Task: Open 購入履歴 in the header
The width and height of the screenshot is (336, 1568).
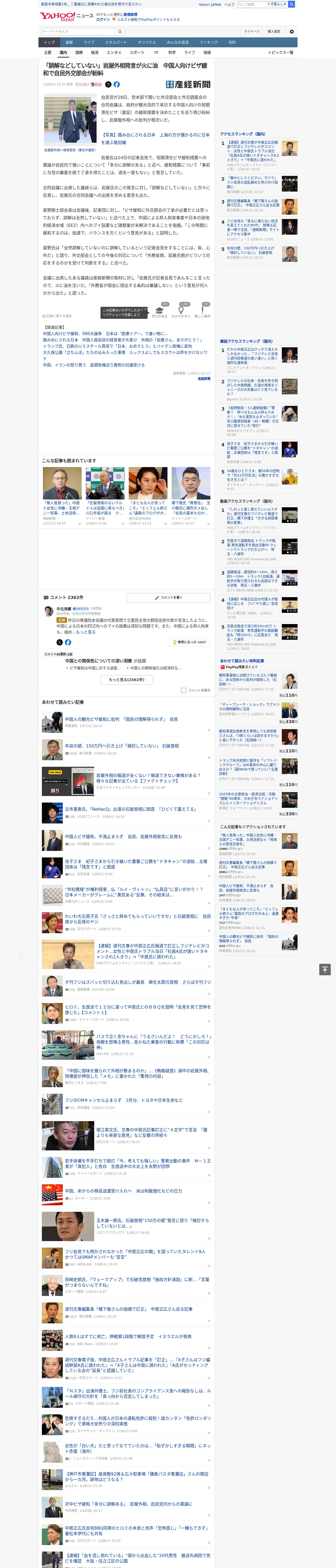Action: pyautogui.click(x=274, y=32)
